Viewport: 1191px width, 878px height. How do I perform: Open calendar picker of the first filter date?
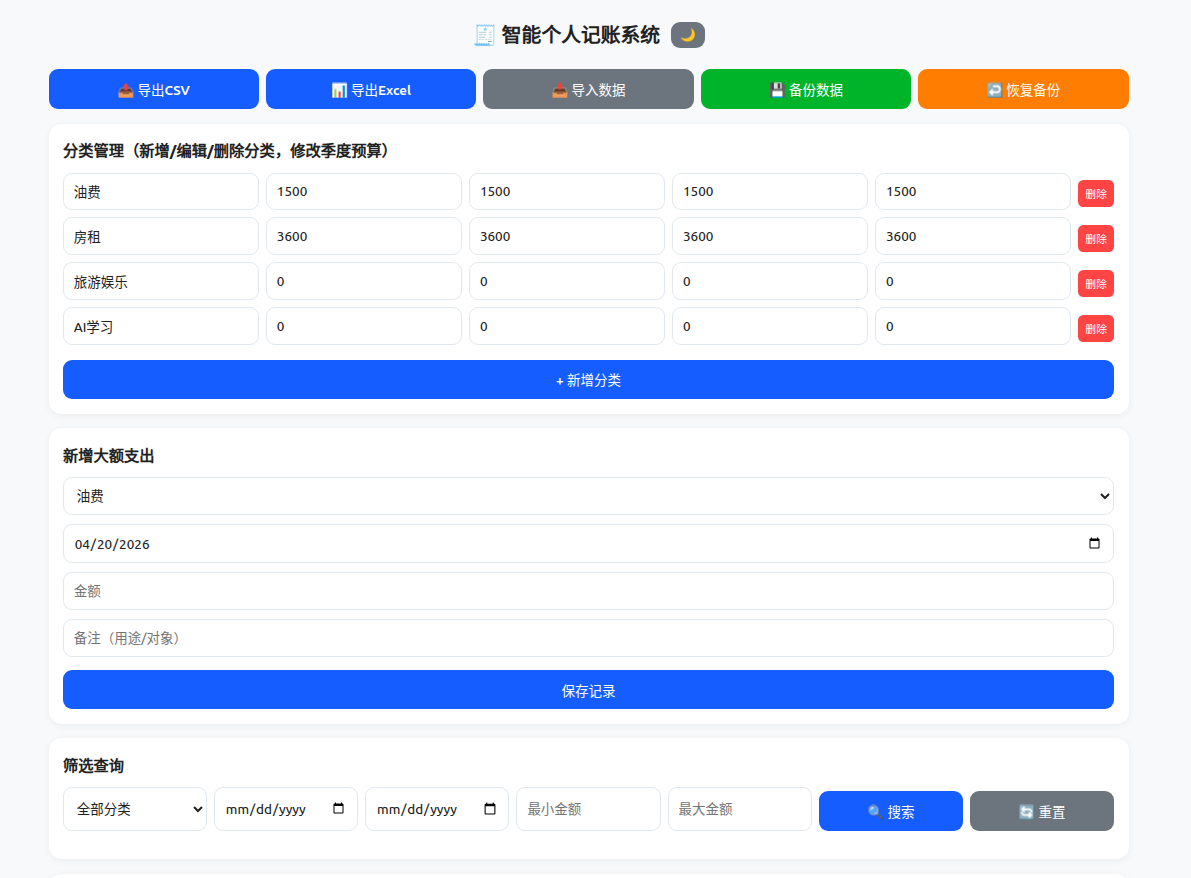tap(338, 809)
